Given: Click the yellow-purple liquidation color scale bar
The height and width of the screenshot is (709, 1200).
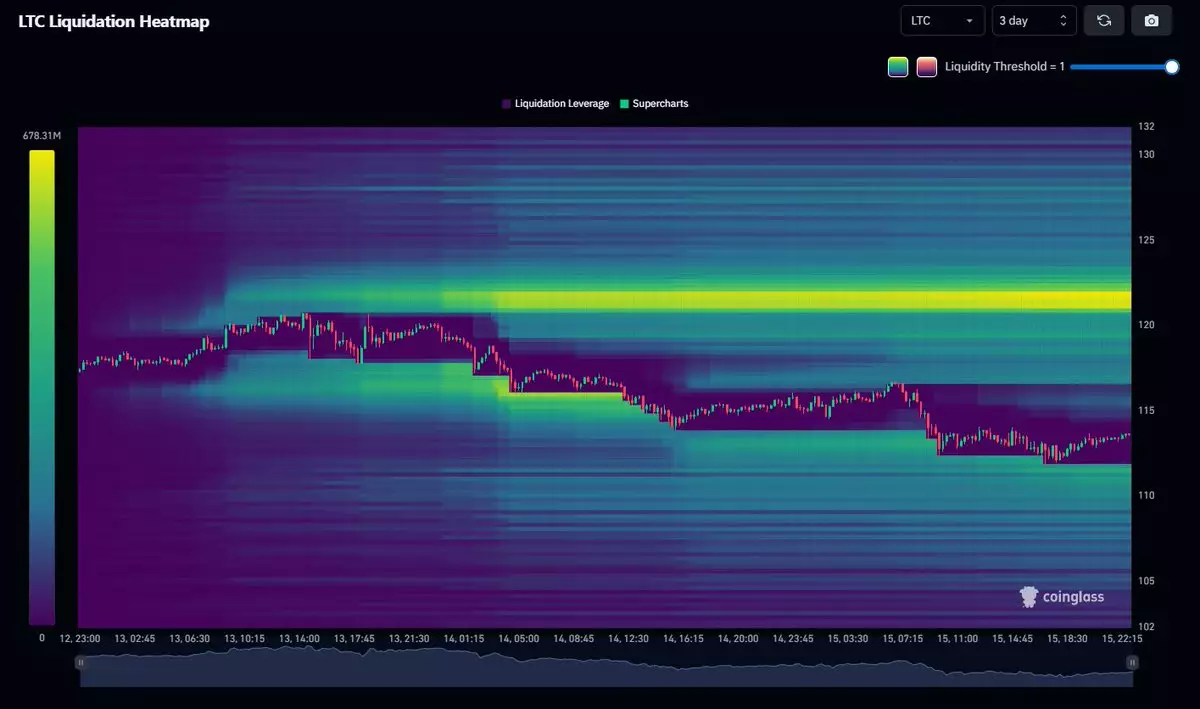Looking at the screenshot, I should coord(42,386).
